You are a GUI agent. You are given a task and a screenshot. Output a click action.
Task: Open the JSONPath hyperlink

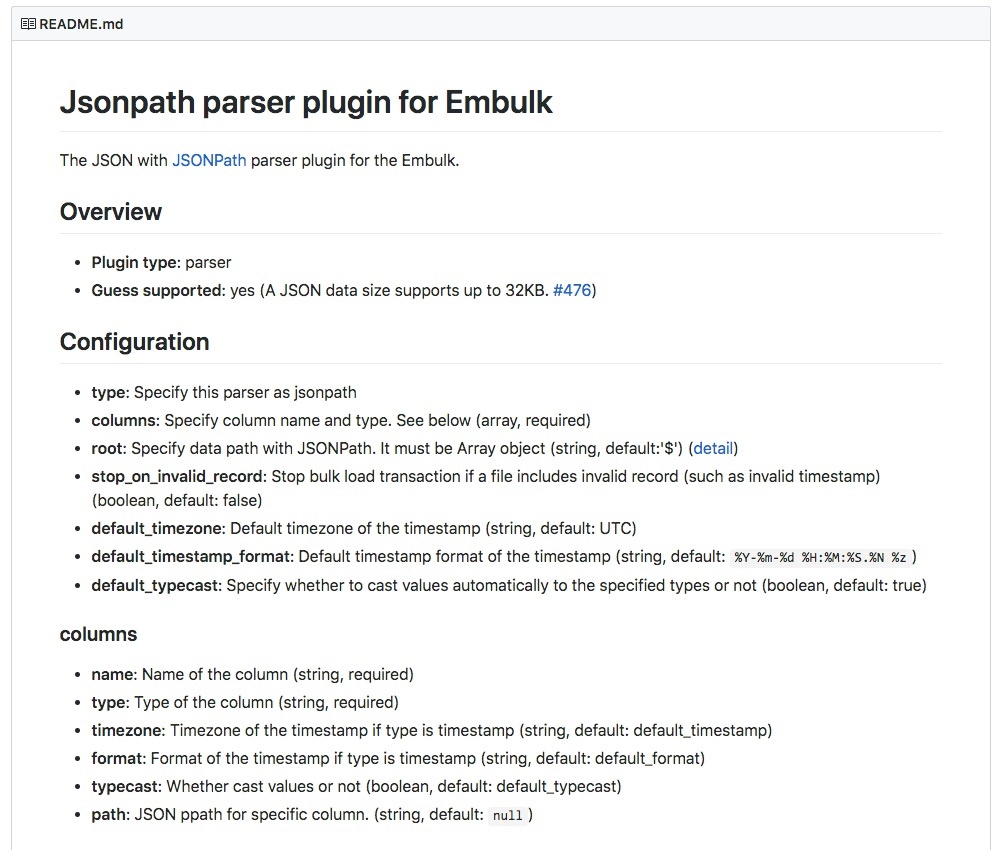(209, 160)
